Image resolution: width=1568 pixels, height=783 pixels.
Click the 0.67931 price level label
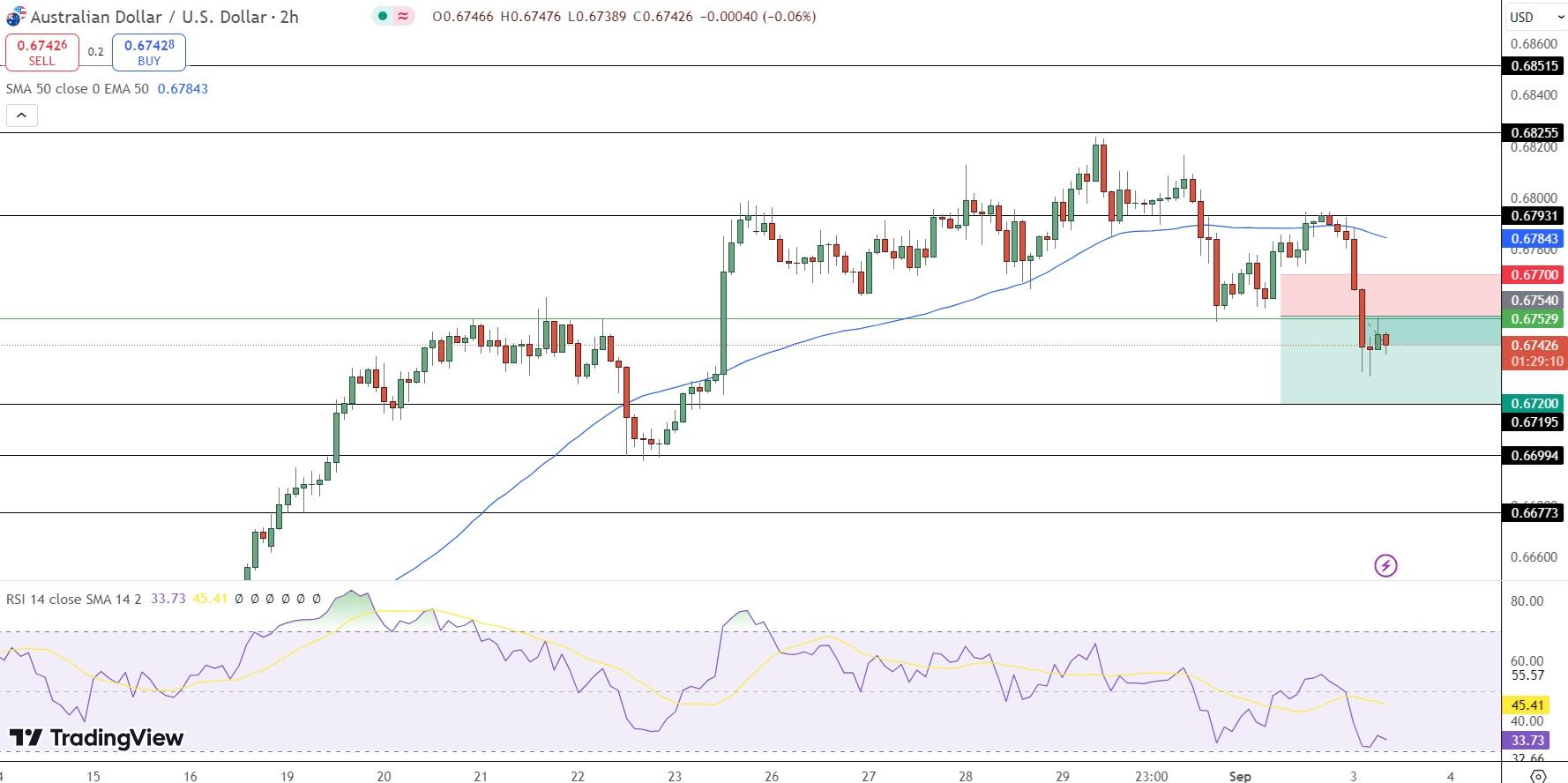pos(1534,215)
